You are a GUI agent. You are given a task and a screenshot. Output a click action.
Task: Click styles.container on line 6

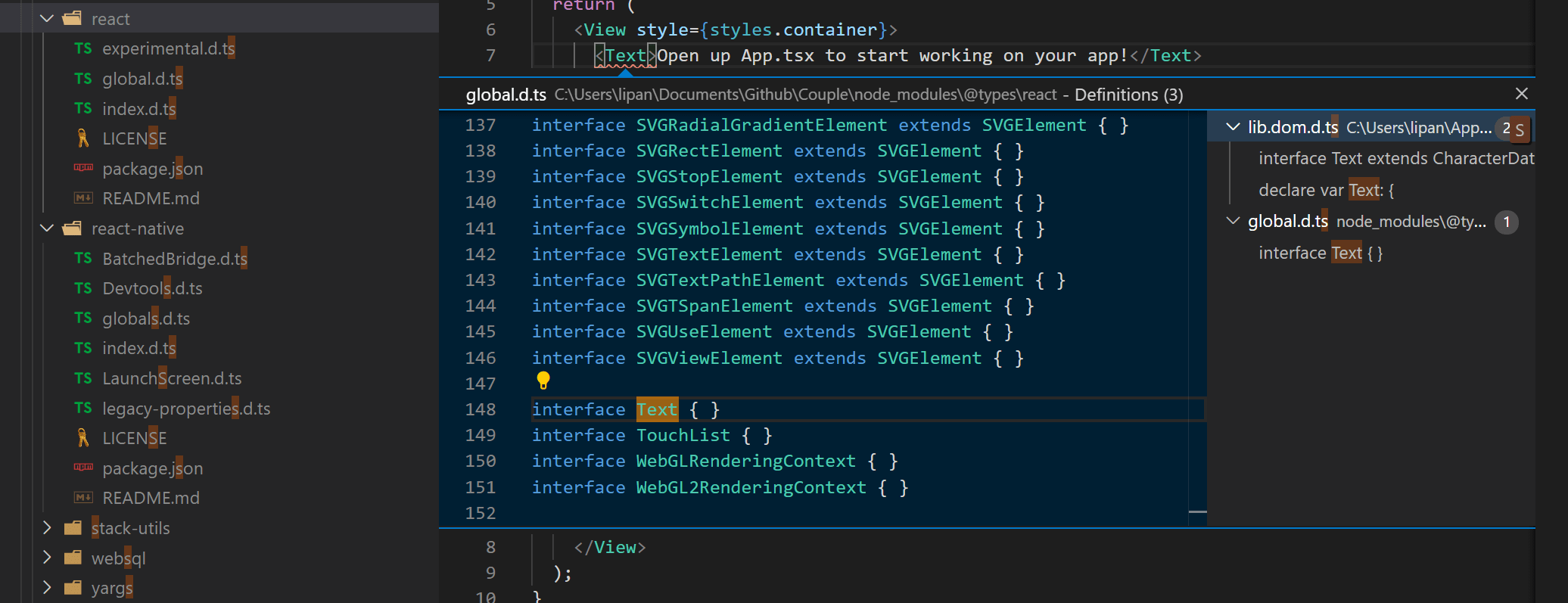[793, 30]
